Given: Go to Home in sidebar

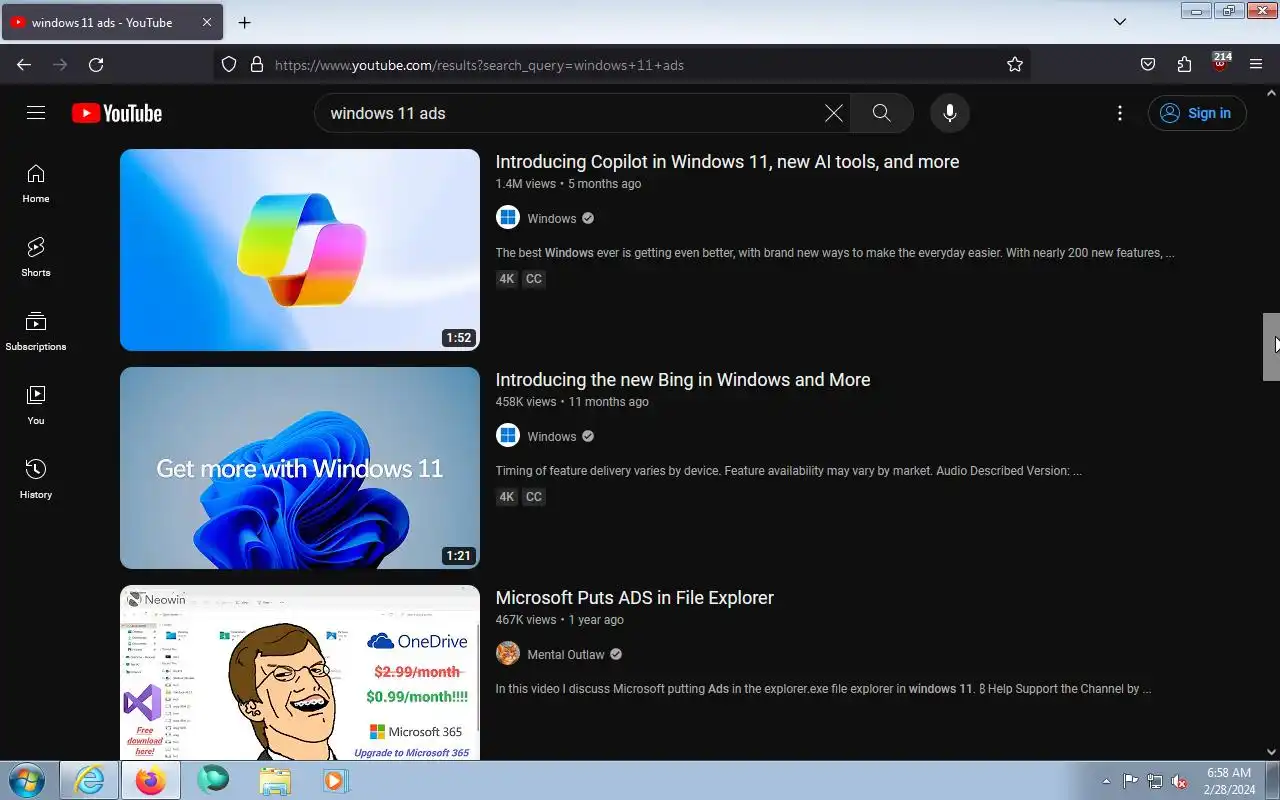Looking at the screenshot, I should 36,184.
